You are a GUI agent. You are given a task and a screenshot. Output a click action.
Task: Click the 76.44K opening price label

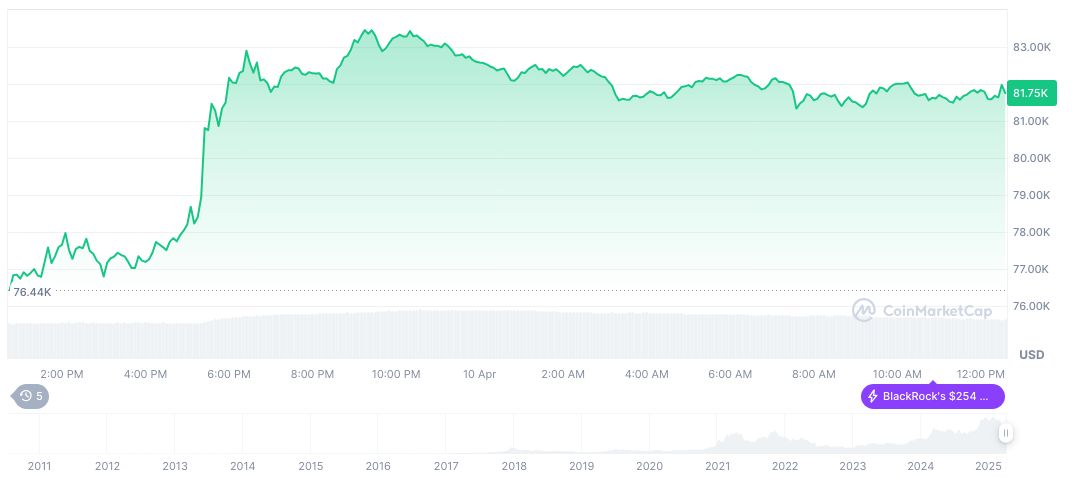click(x=32, y=292)
